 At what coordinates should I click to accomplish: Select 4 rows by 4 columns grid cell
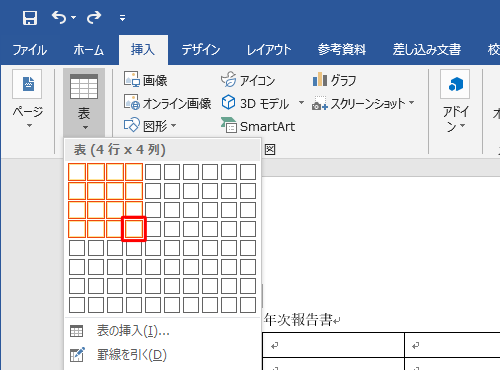coord(134,229)
